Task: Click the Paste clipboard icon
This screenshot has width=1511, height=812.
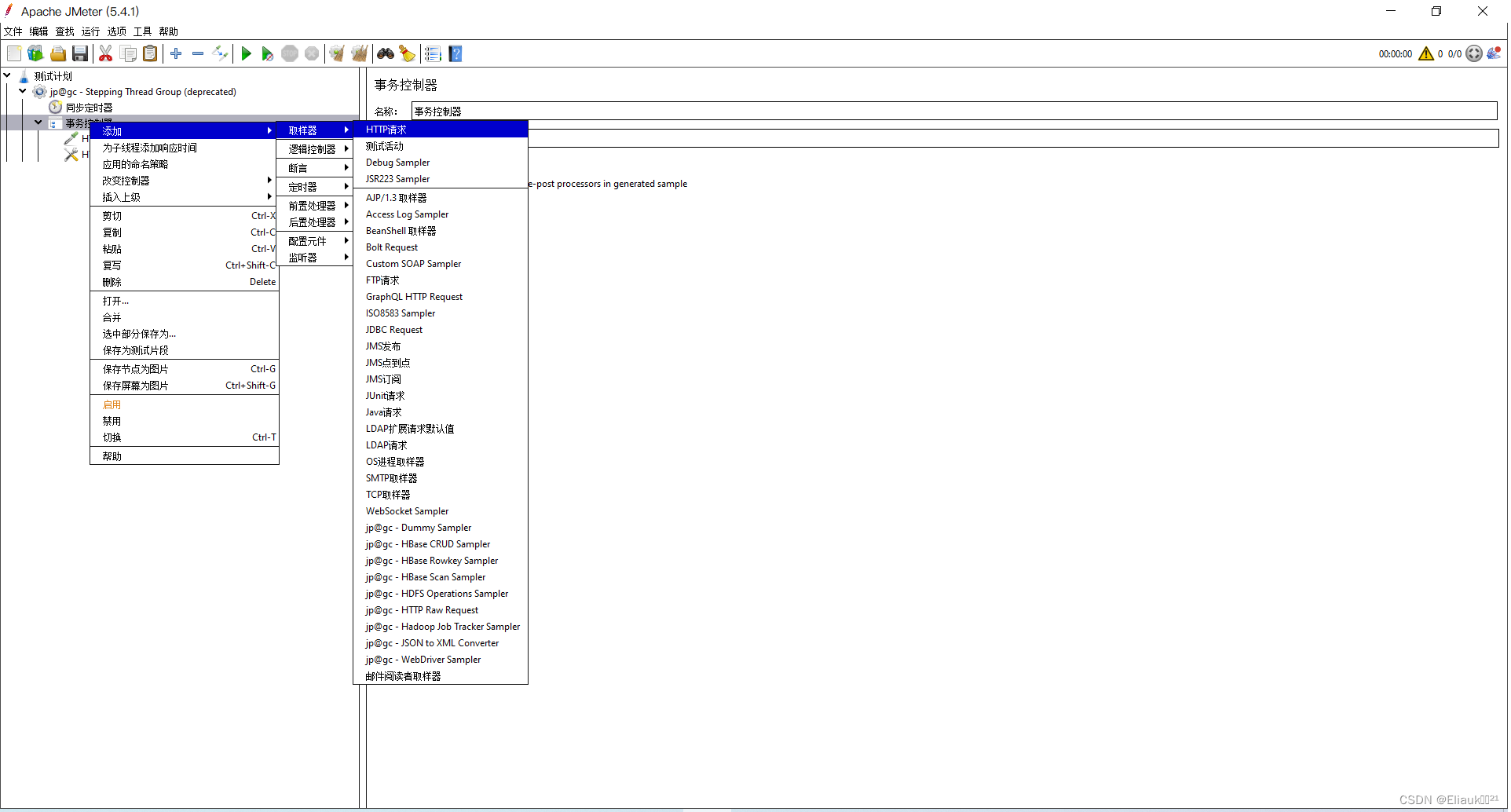Action: click(x=150, y=53)
